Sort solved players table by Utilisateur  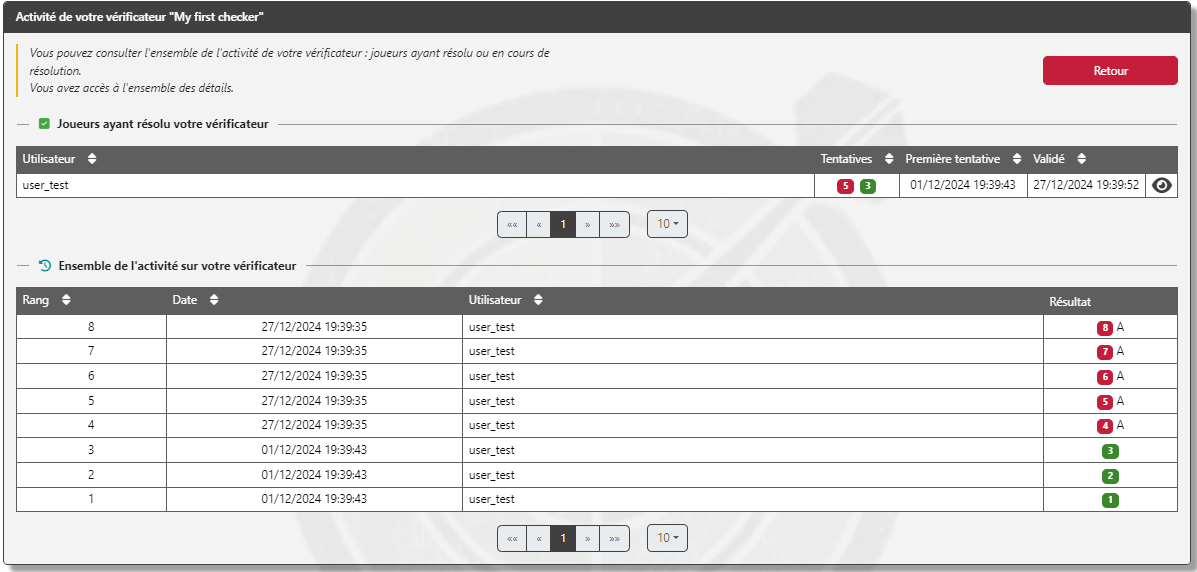tap(92, 159)
